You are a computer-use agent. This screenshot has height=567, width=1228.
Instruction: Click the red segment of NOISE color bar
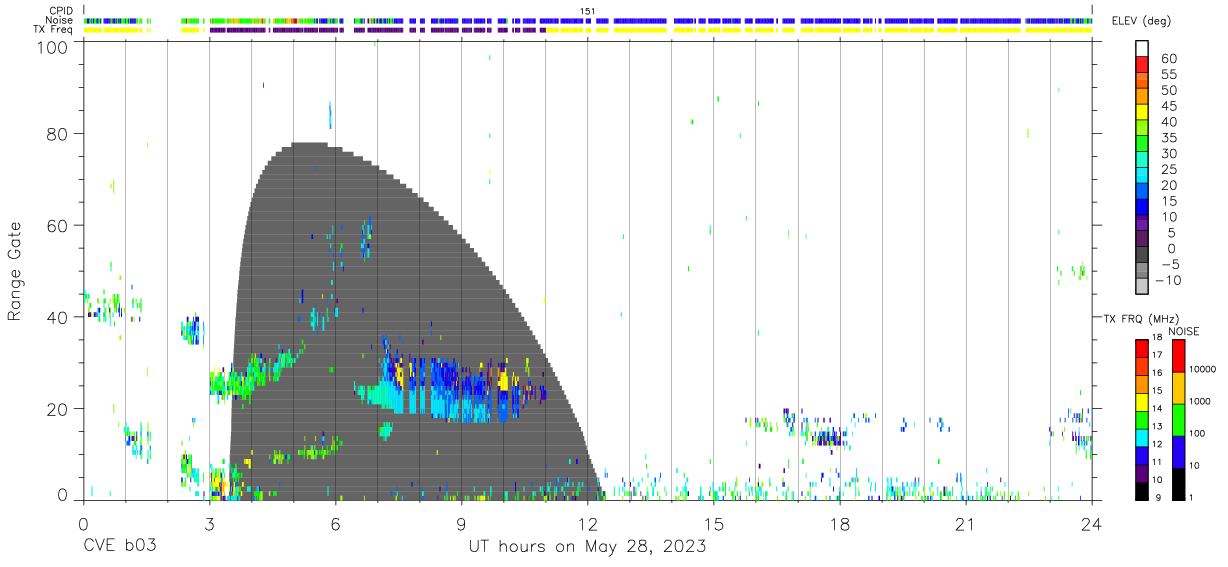(1178, 356)
